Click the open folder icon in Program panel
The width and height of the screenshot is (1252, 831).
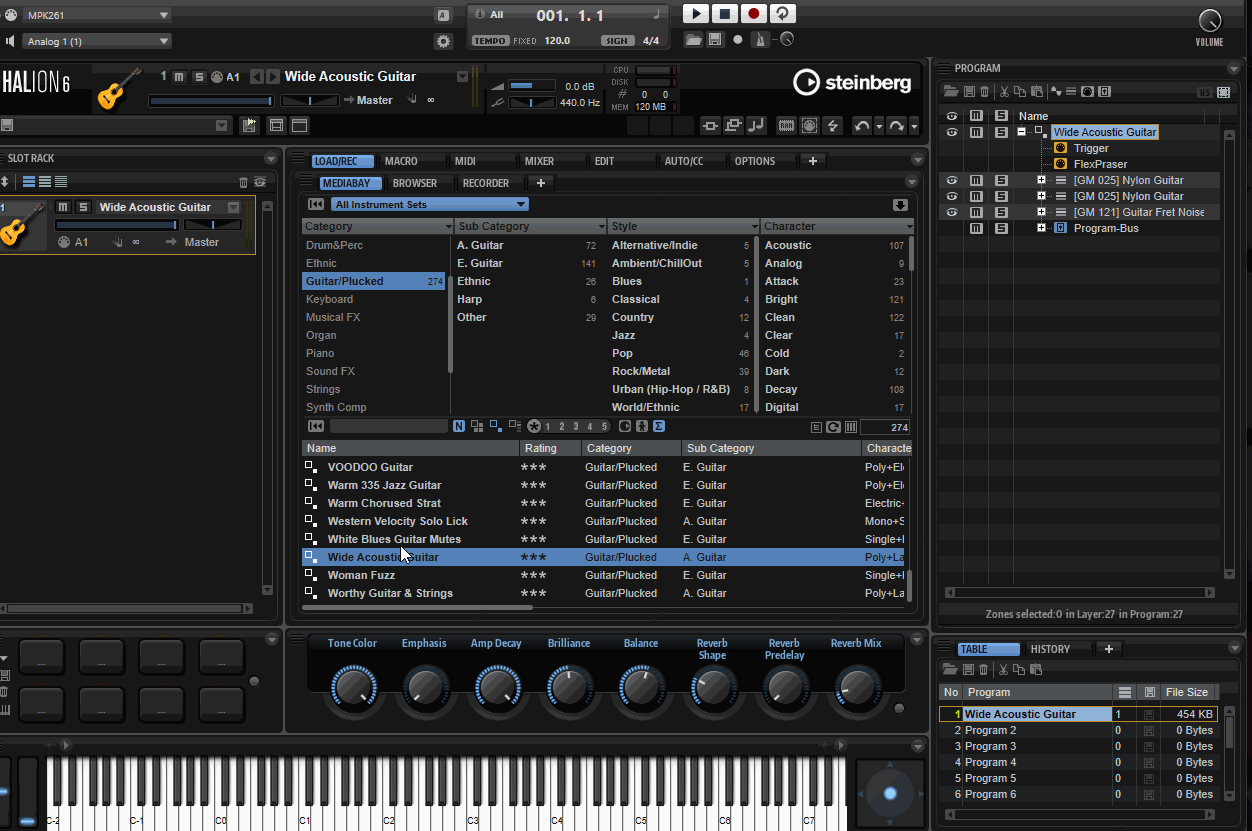953,92
